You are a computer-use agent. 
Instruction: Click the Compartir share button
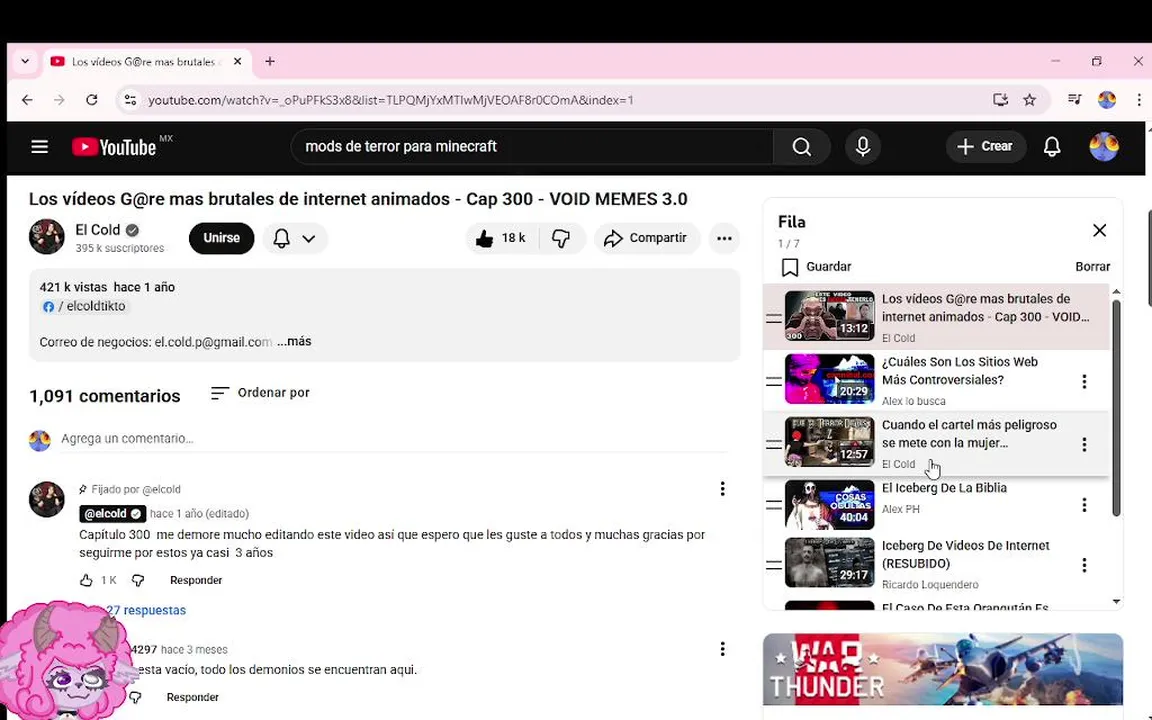click(x=646, y=238)
